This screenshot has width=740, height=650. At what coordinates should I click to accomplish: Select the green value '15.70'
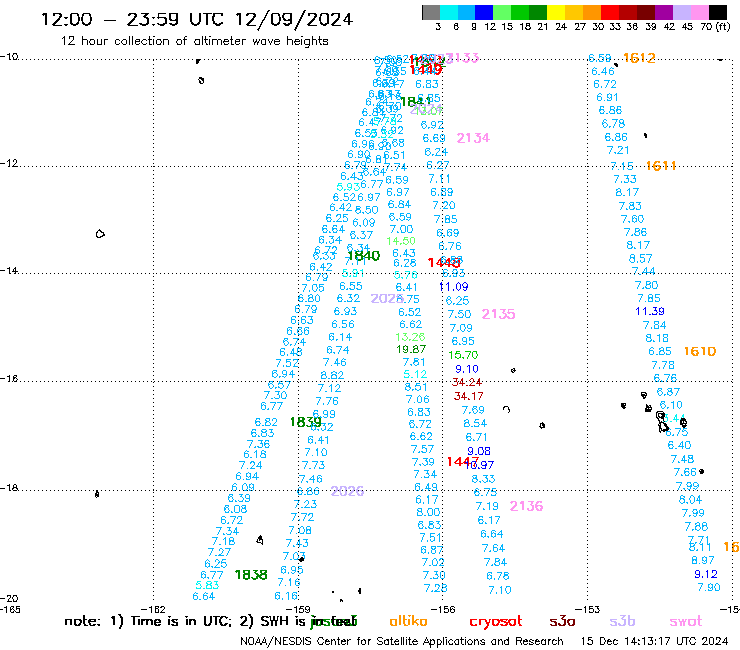[463, 355]
